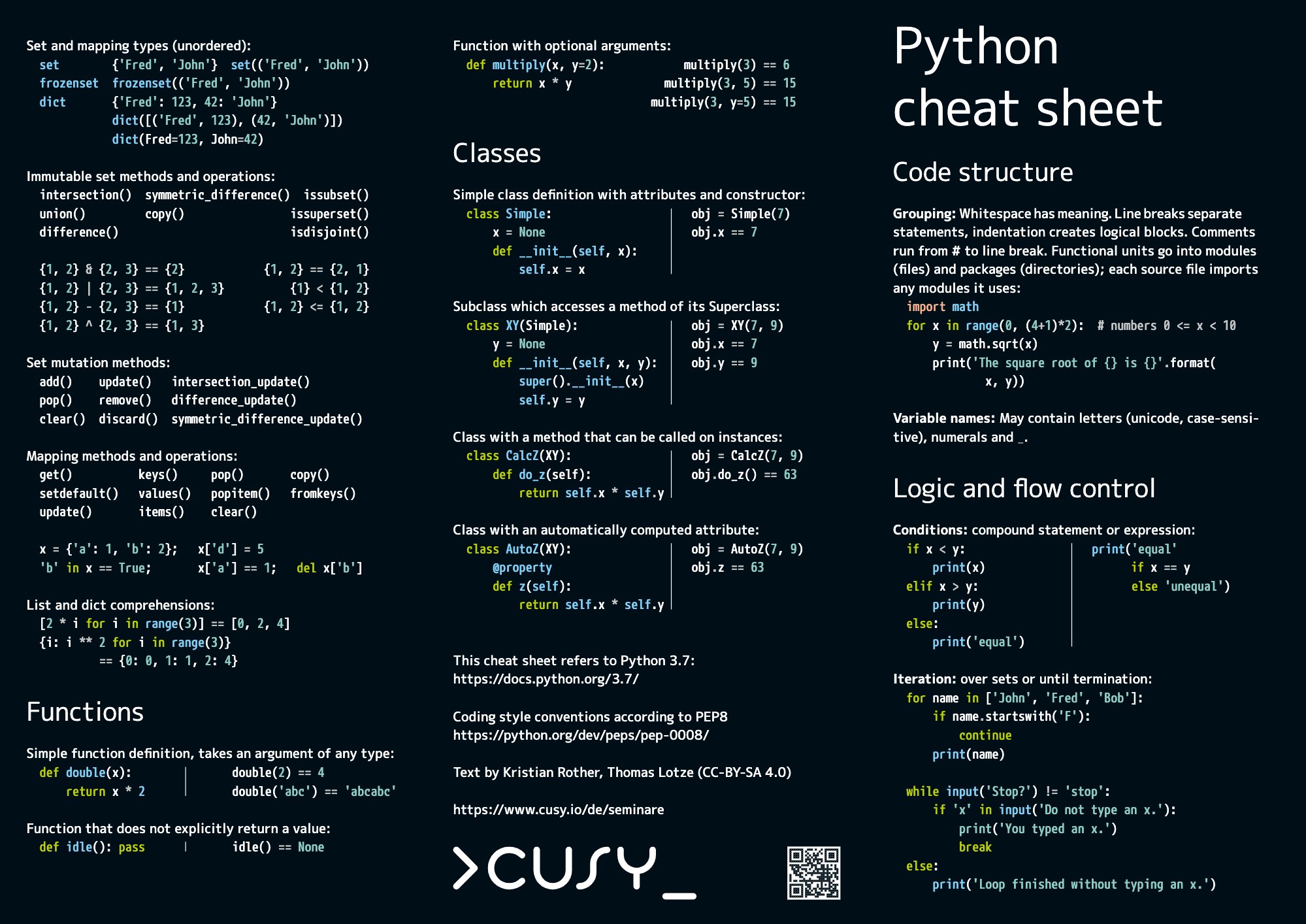Screen dimensions: 1306x924
Task: Click the https://www.cusy.io/de/seminare link
Action: pos(558,809)
